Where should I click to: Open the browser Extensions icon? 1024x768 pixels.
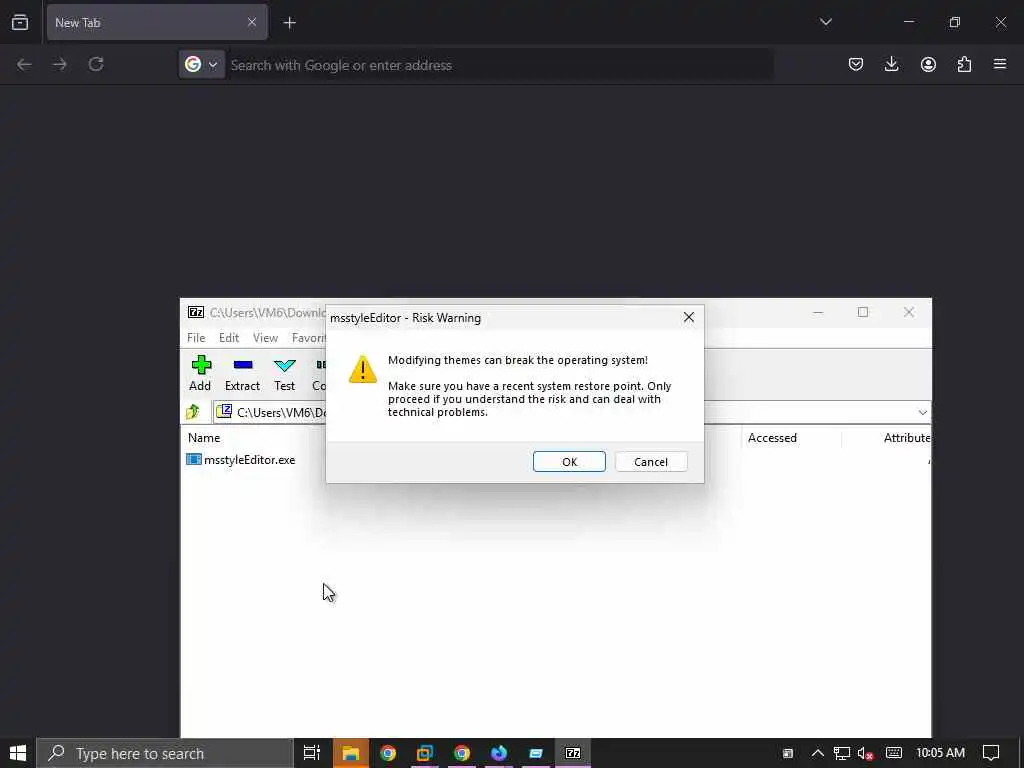pyautogui.click(x=964, y=64)
